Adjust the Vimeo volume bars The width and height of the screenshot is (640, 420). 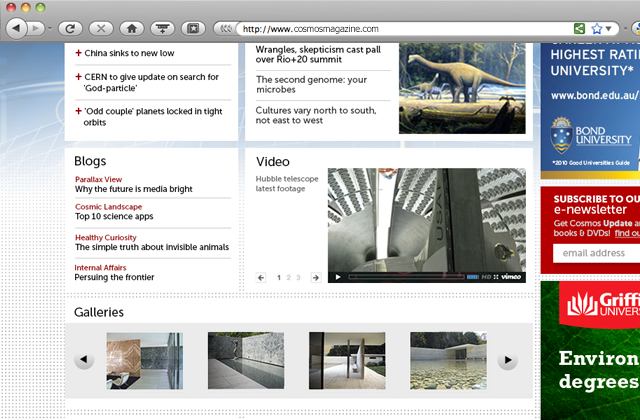click(473, 277)
